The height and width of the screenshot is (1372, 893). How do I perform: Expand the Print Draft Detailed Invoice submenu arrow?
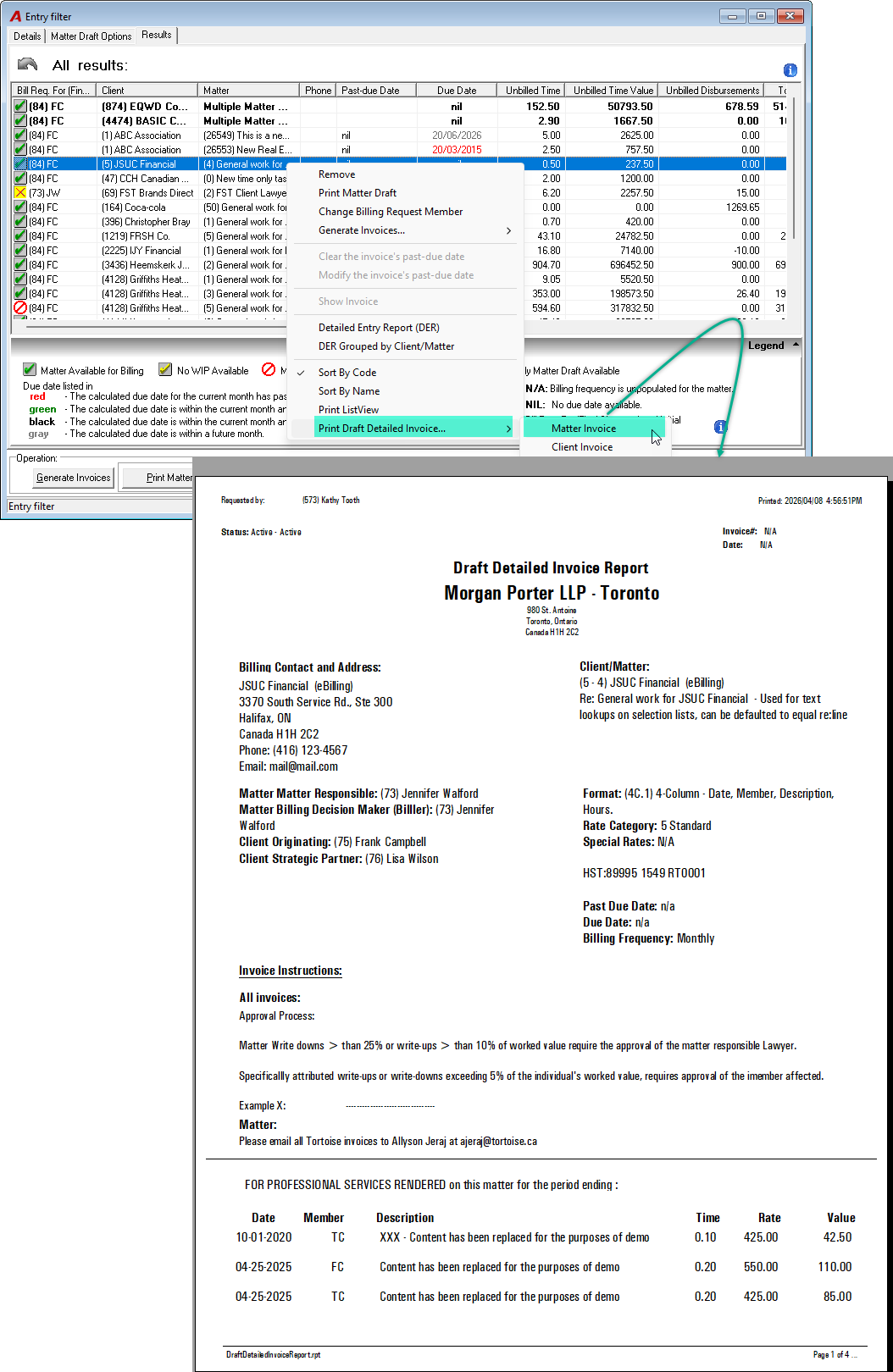(x=508, y=429)
